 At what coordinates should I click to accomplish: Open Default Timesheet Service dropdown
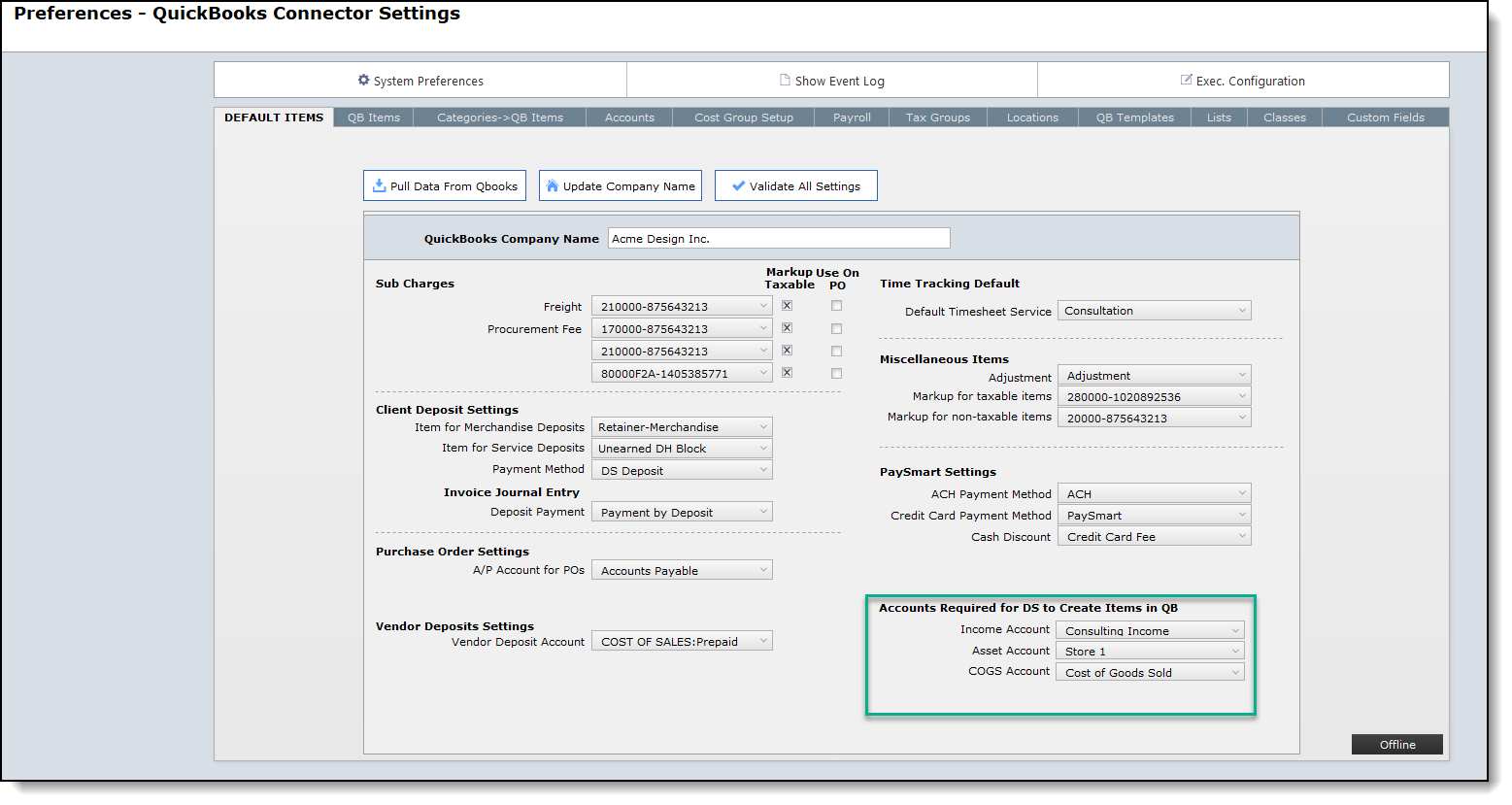[1154, 311]
